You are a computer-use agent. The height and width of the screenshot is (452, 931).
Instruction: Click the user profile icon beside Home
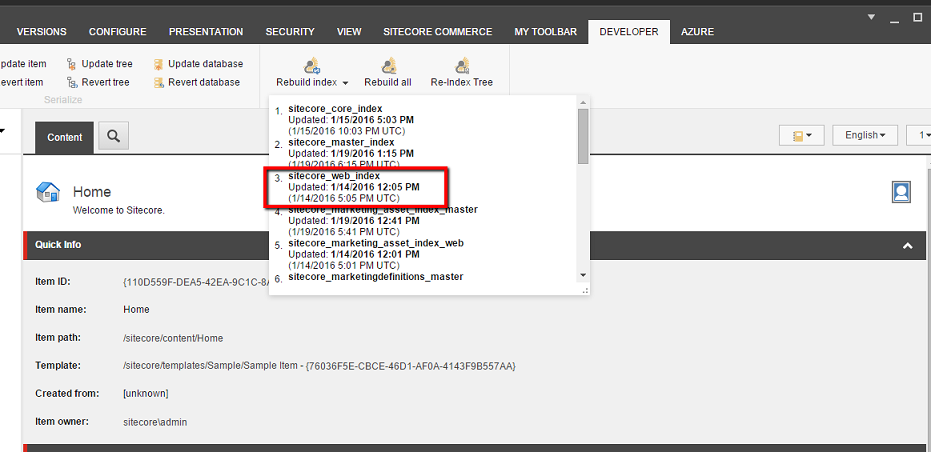[901, 192]
